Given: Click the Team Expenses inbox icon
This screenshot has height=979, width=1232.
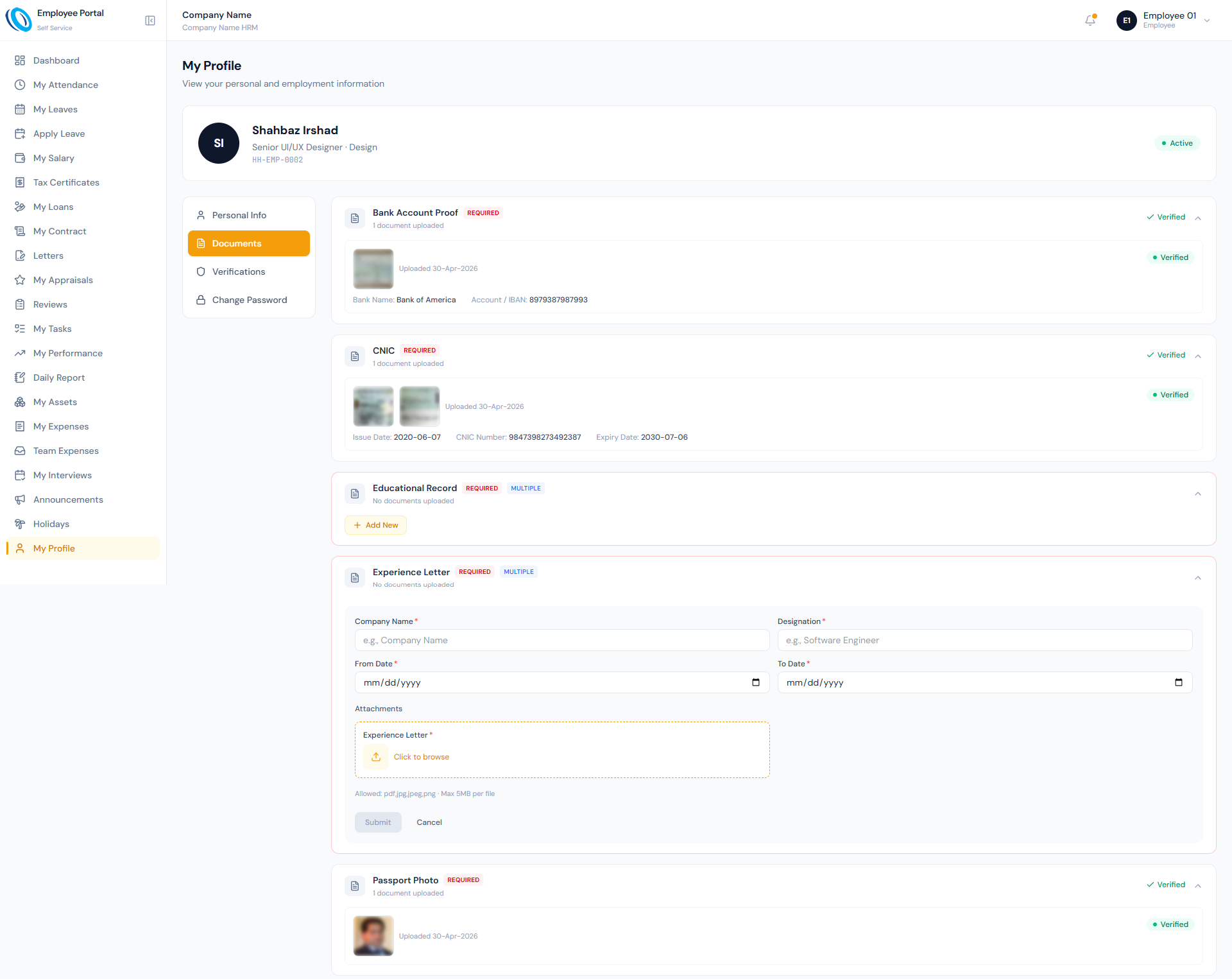Looking at the screenshot, I should 20,451.
